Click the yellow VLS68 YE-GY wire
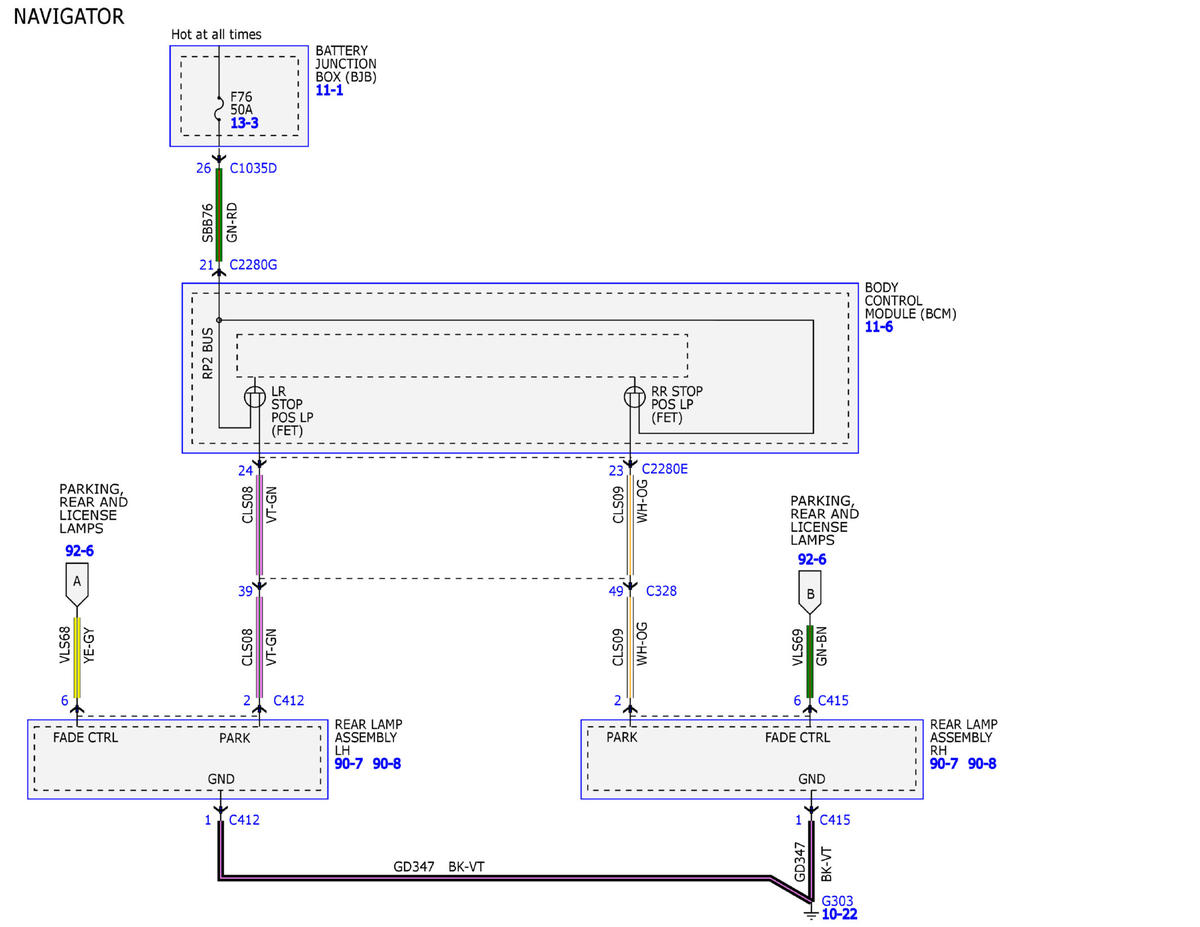The height and width of the screenshot is (927, 1200). (77, 656)
